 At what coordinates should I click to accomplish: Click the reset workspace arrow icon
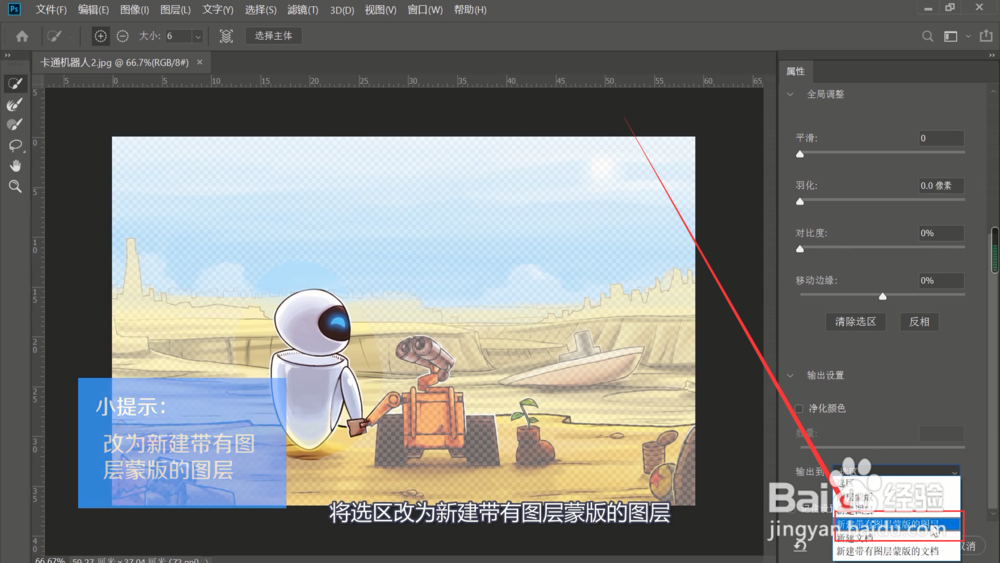point(800,546)
